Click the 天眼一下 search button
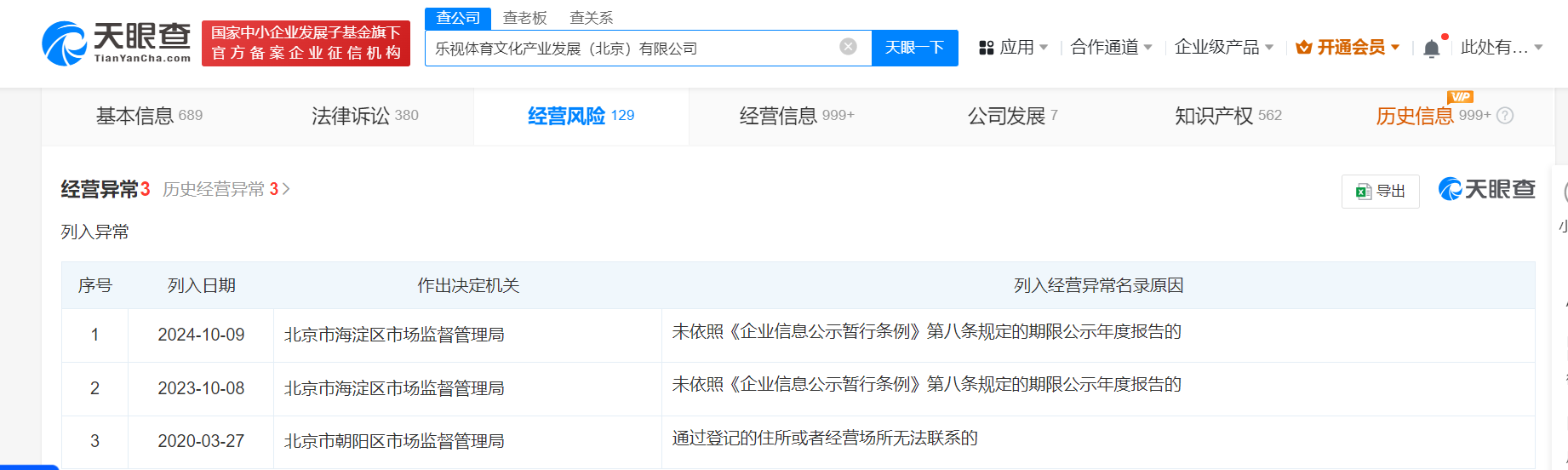 coord(914,48)
